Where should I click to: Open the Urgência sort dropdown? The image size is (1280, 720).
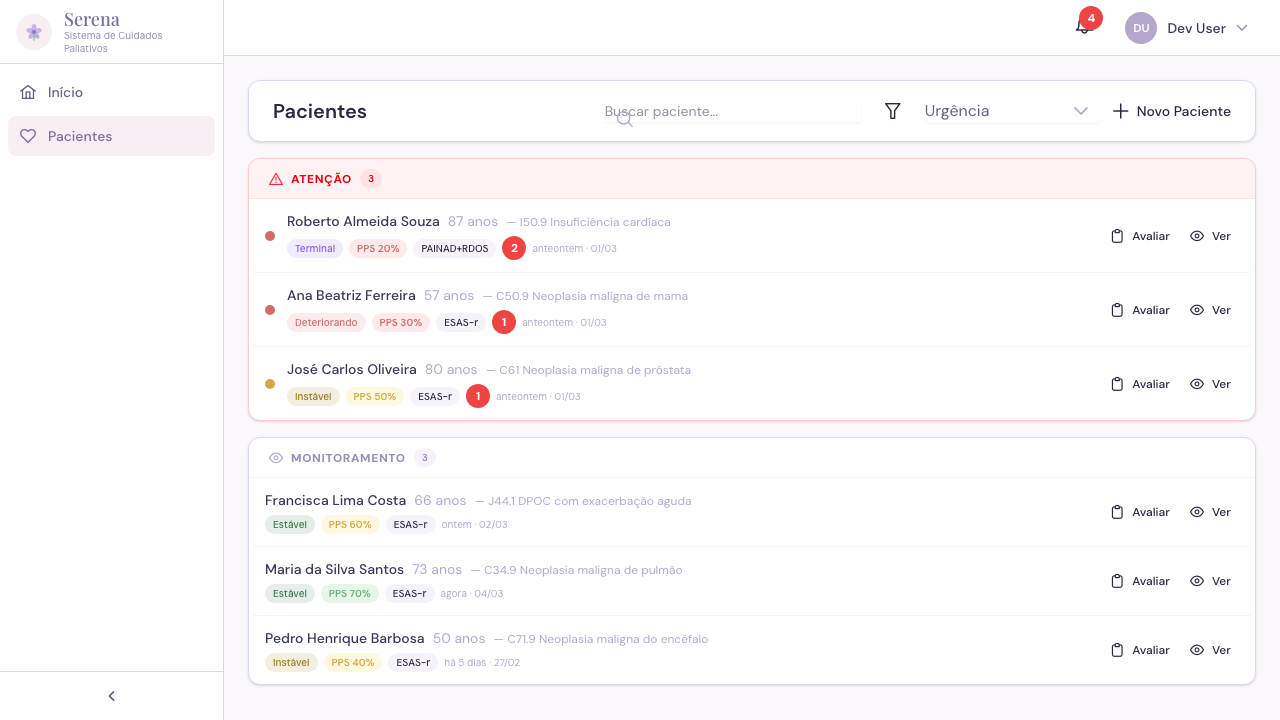tap(1005, 111)
